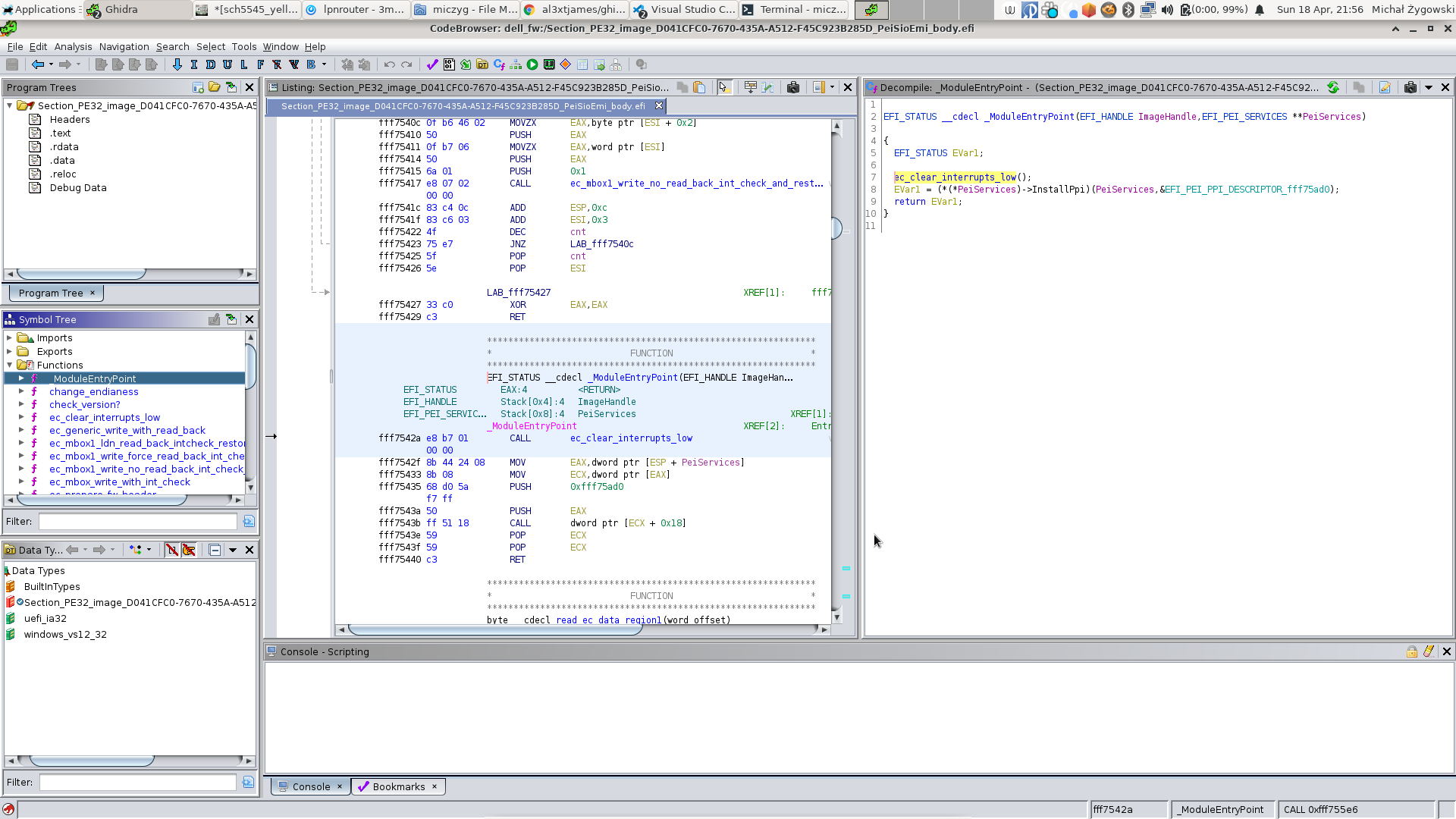
Task: Open Data Types panel menu arrow
Action: click(233, 550)
